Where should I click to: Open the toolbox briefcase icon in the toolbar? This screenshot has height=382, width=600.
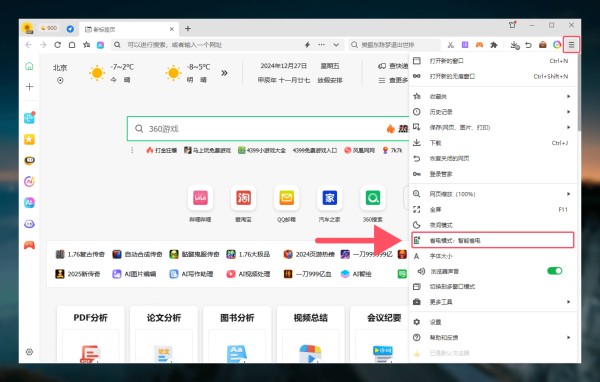pyautogui.click(x=543, y=45)
